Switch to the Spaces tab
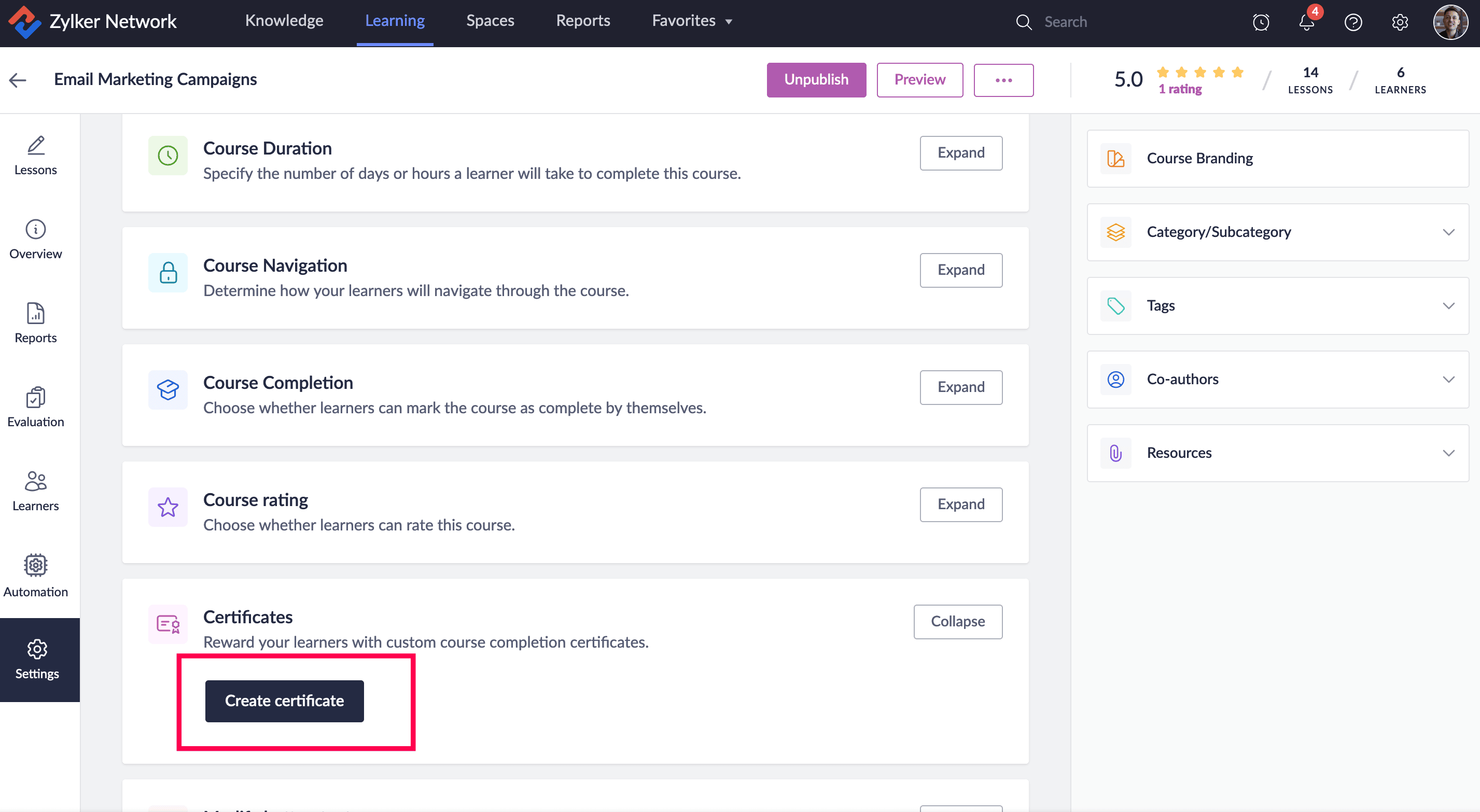This screenshot has width=1480, height=812. coord(490,21)
